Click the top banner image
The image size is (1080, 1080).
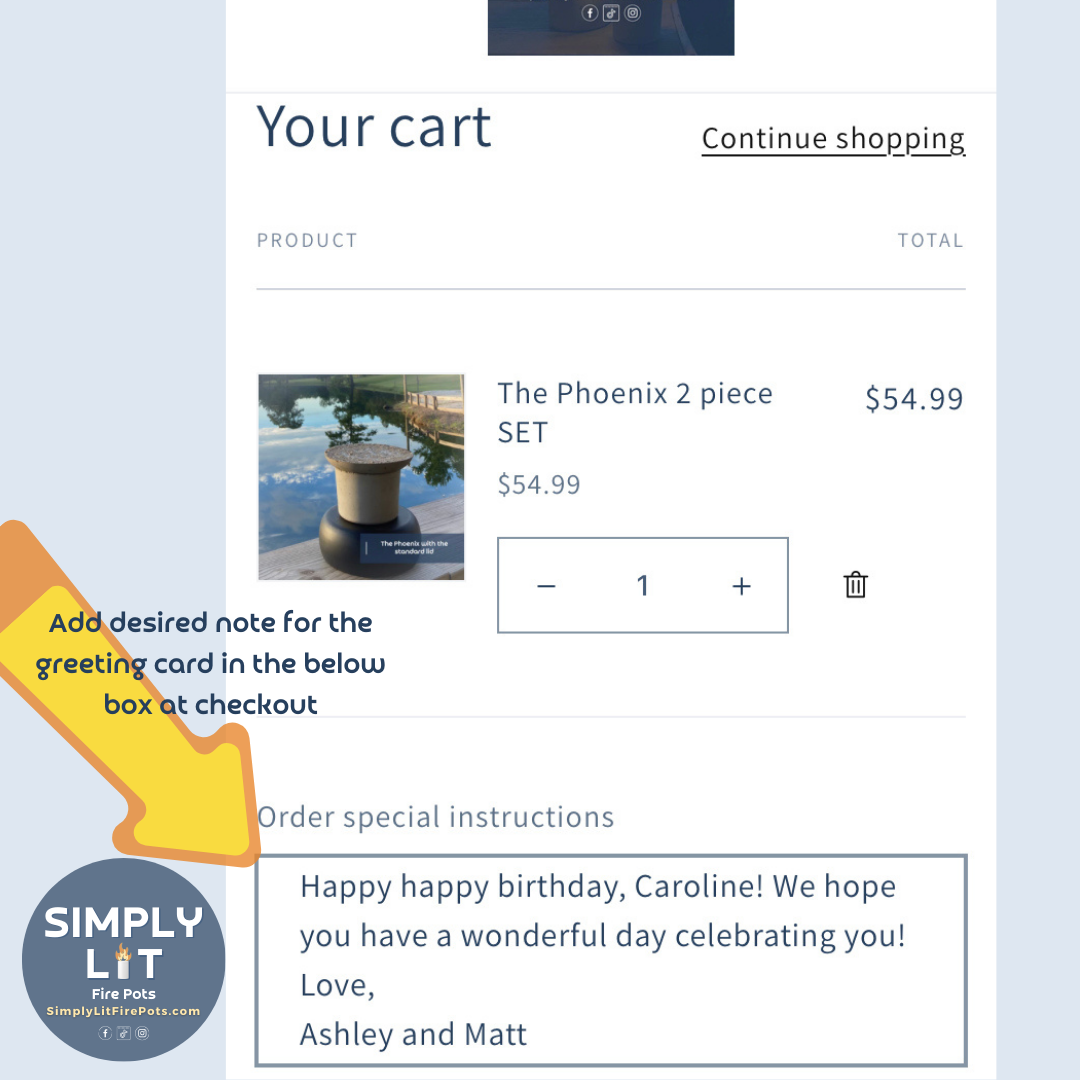pyautogui.click(x=611, y=27)
